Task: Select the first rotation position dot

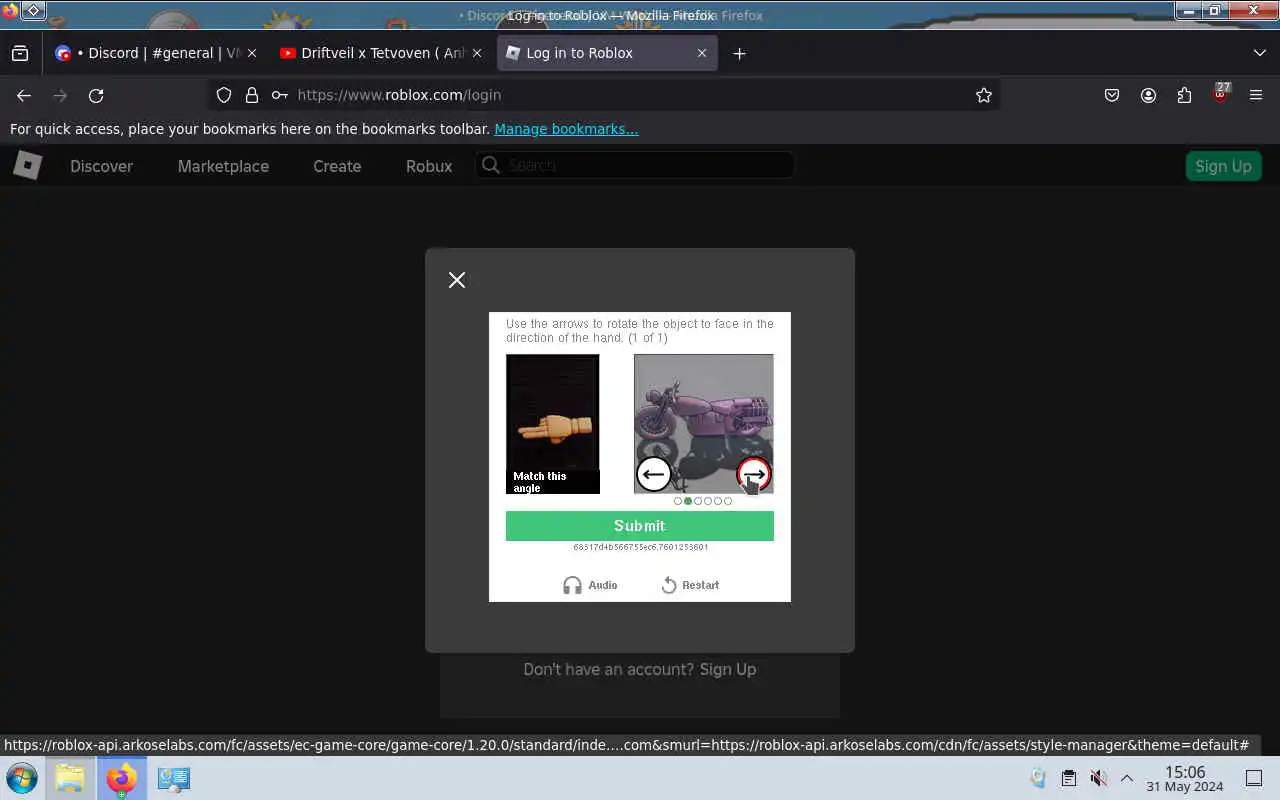Action: pos(678,501)
